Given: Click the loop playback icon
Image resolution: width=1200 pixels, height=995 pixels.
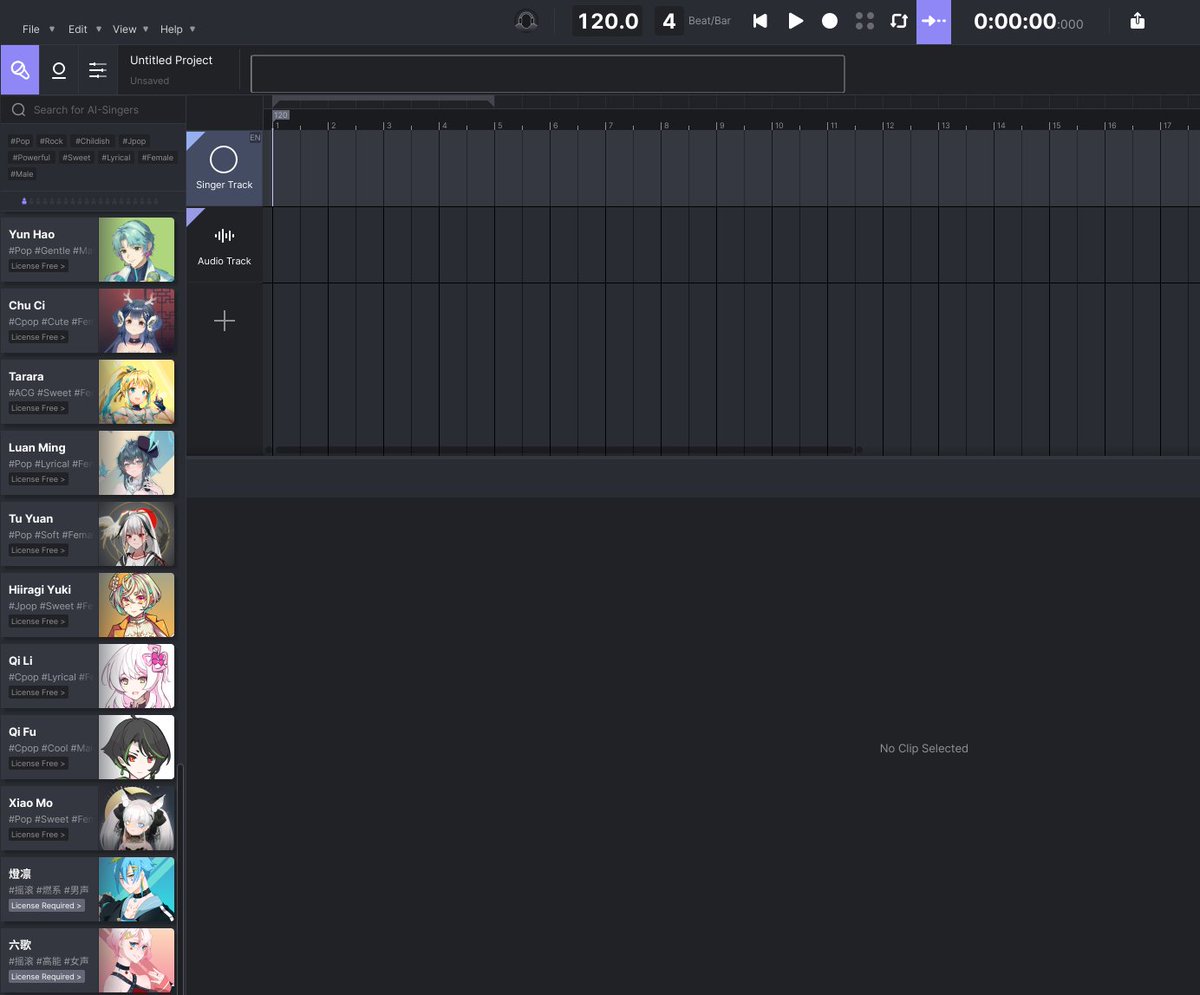Looking at the screenshot, I should [x=898, y=20].
